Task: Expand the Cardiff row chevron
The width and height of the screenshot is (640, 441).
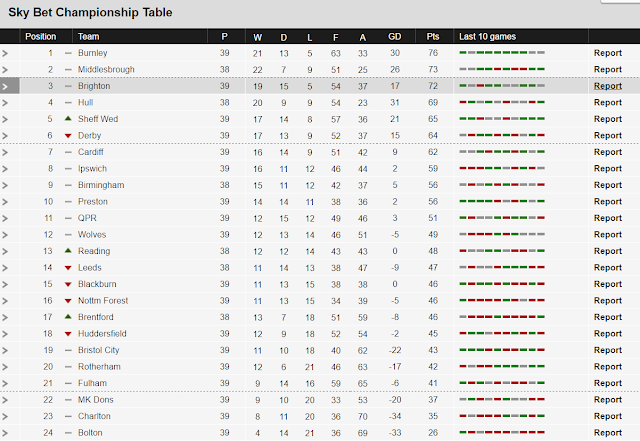Action: point(5,153)
